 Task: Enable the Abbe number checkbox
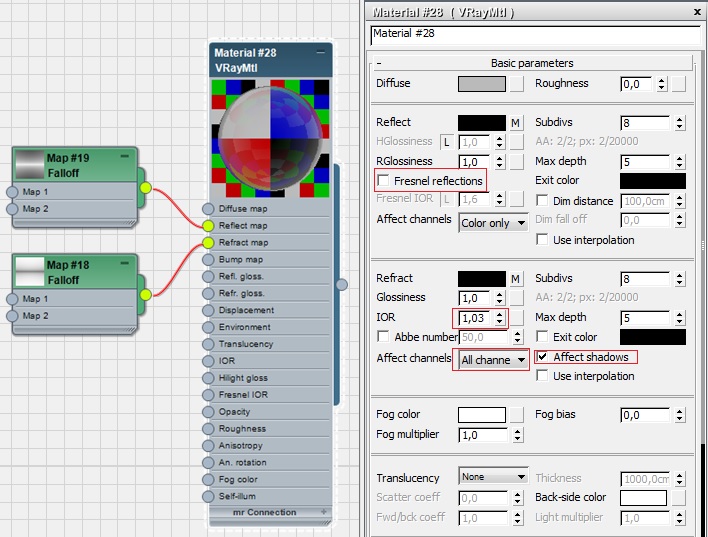click(x=383, y=336)
